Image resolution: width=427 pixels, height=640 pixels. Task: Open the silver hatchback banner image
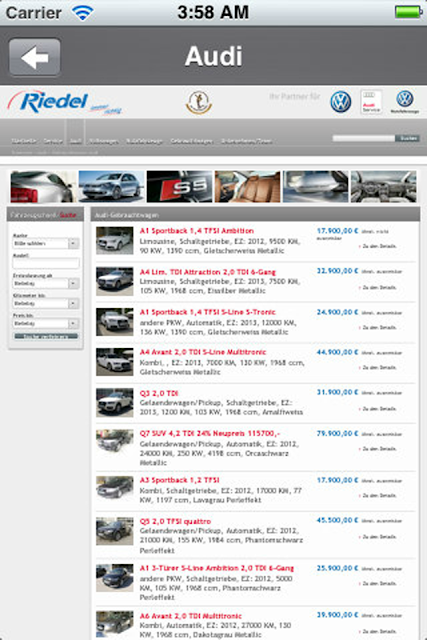point(111,187)
